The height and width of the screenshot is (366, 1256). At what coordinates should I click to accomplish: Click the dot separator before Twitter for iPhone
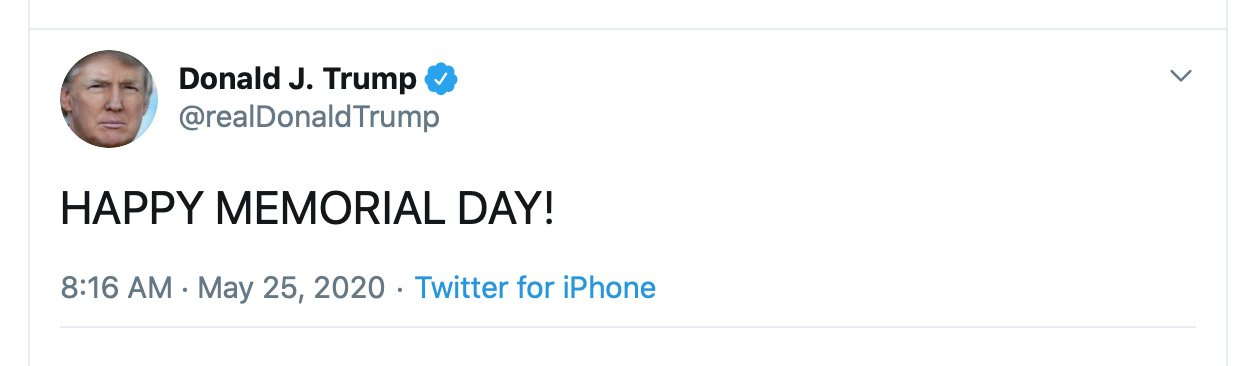(400, 289)
